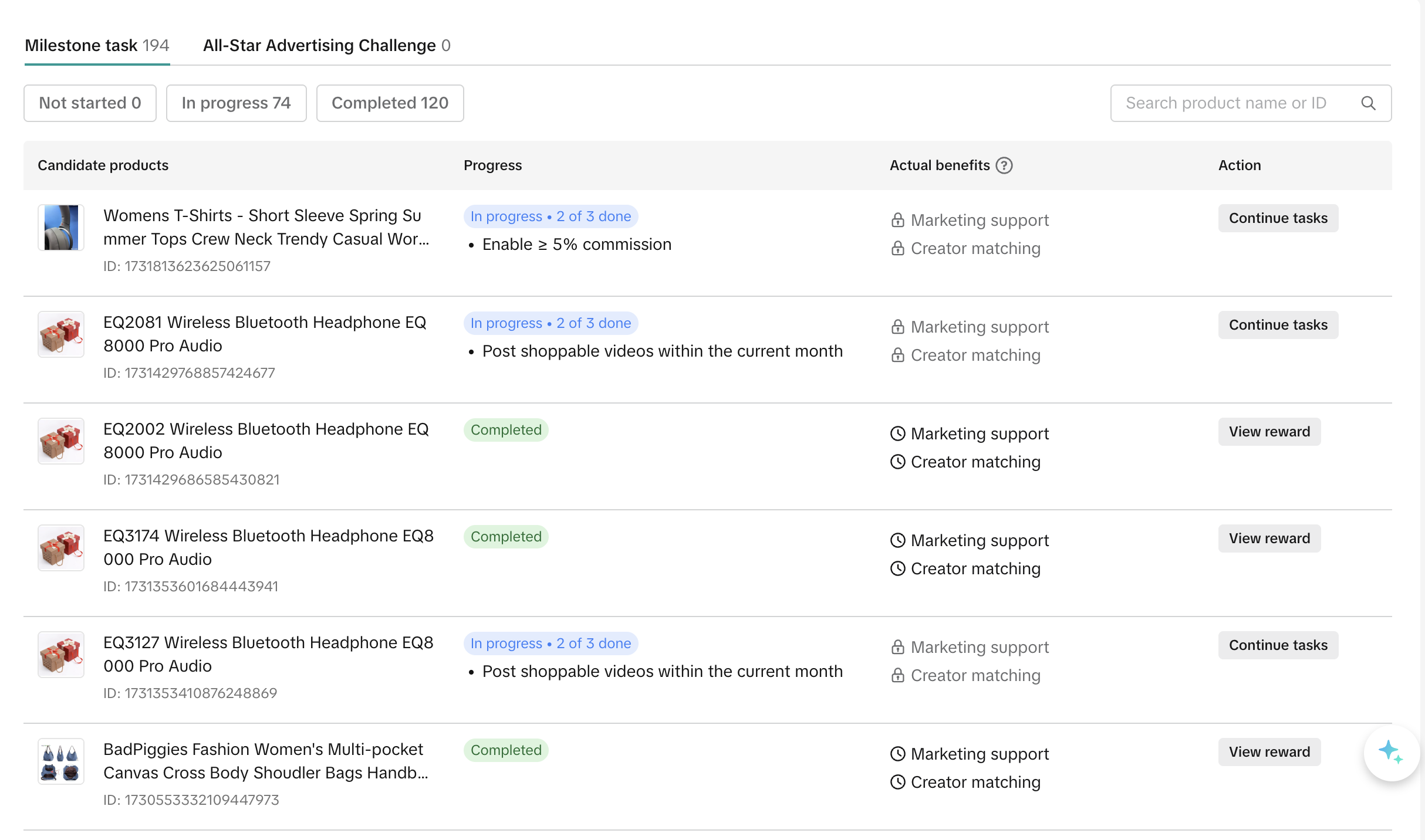
Task: Click the search magnifier icon
Action: [1368, 103]
